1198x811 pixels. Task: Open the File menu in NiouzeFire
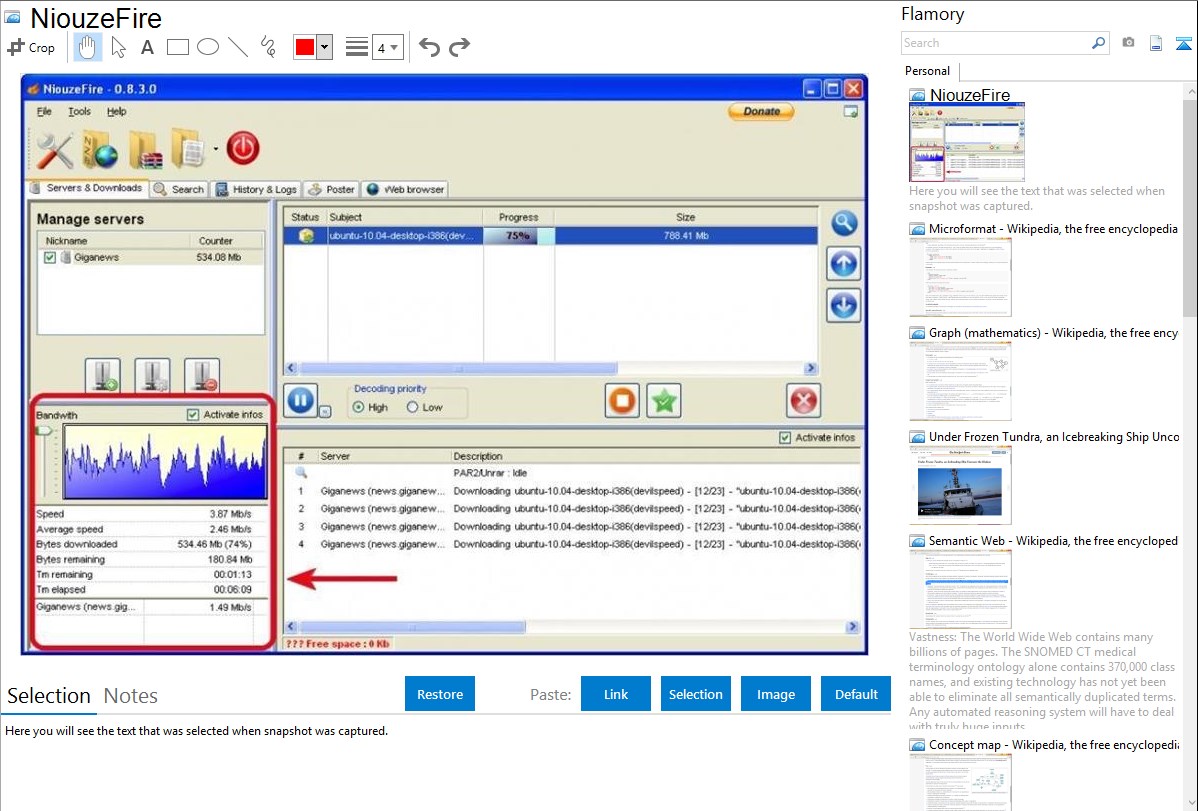[44, 112]
